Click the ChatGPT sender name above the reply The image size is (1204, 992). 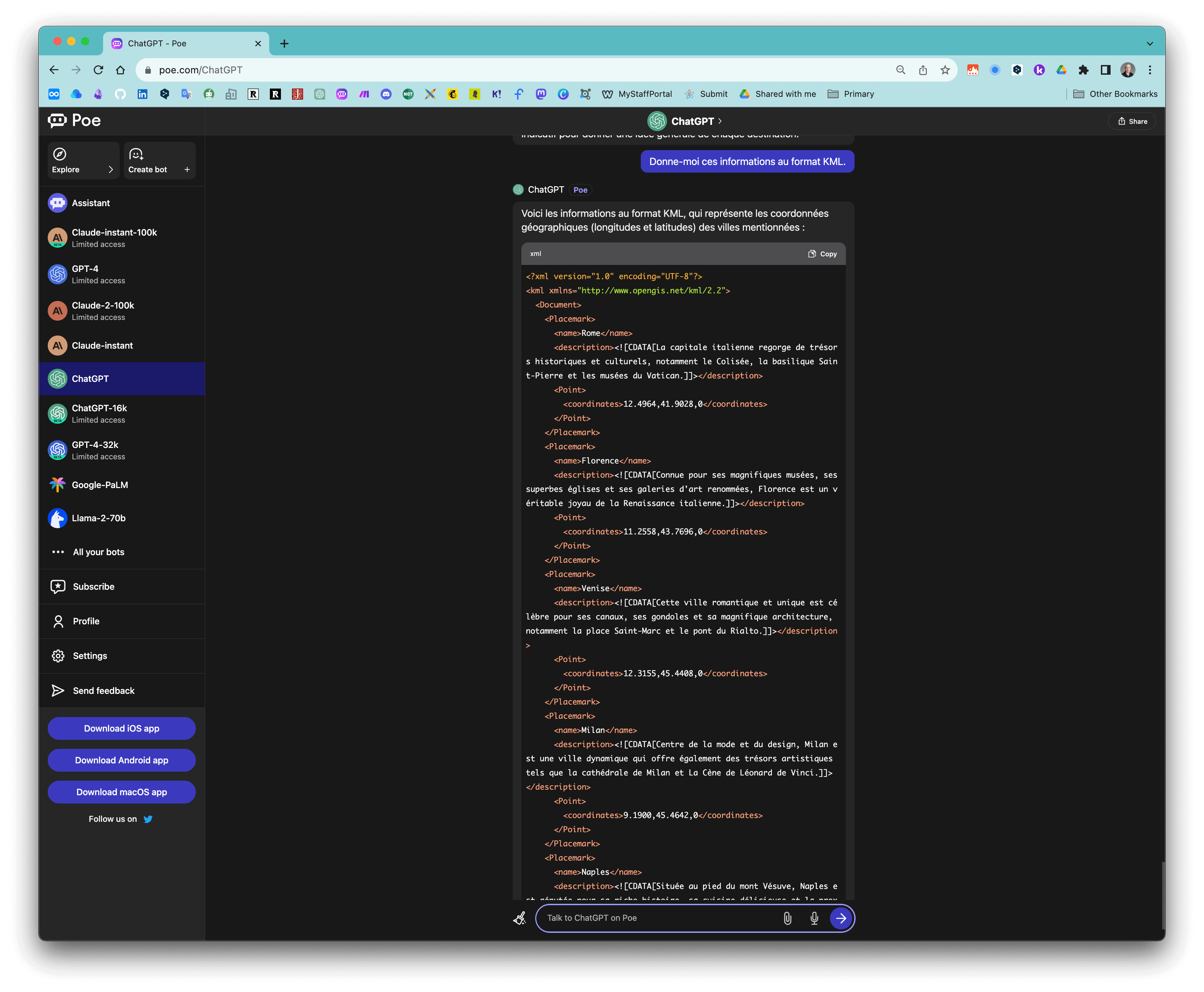point(546,190)
